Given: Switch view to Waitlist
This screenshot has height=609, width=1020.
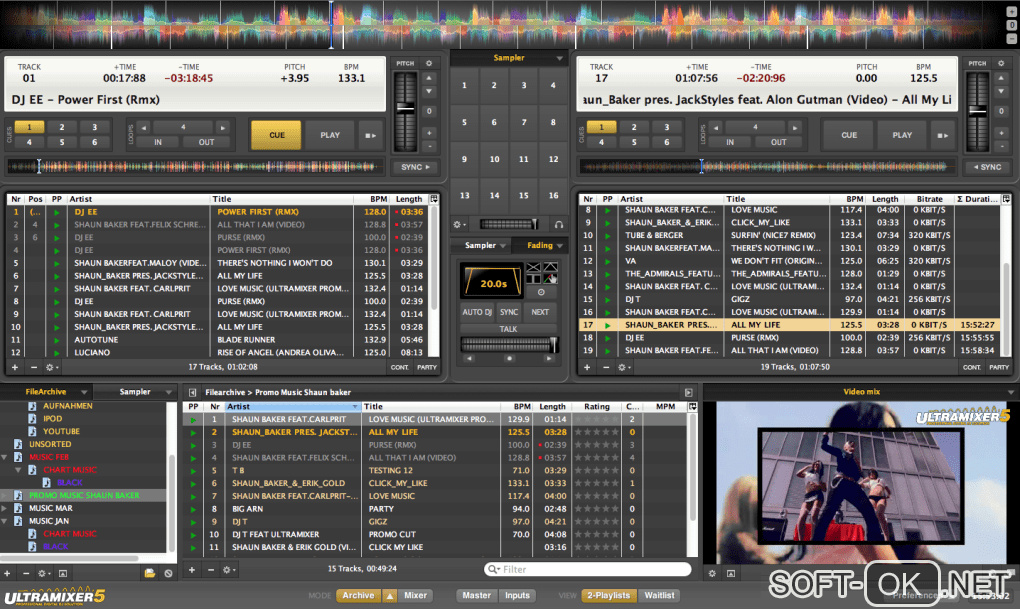Looking at the screenshot, I should coord(659,595).
